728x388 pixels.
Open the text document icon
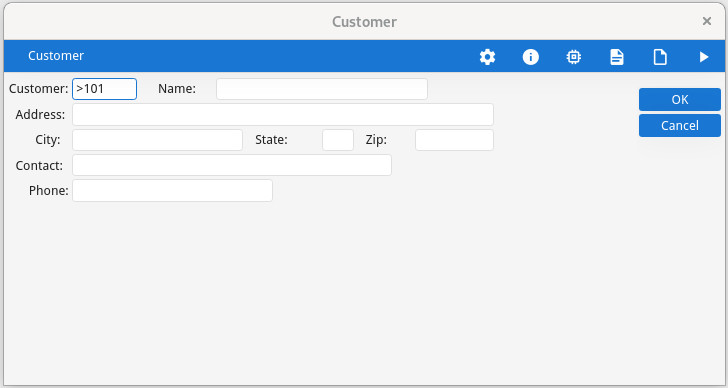tap(617, 57)
